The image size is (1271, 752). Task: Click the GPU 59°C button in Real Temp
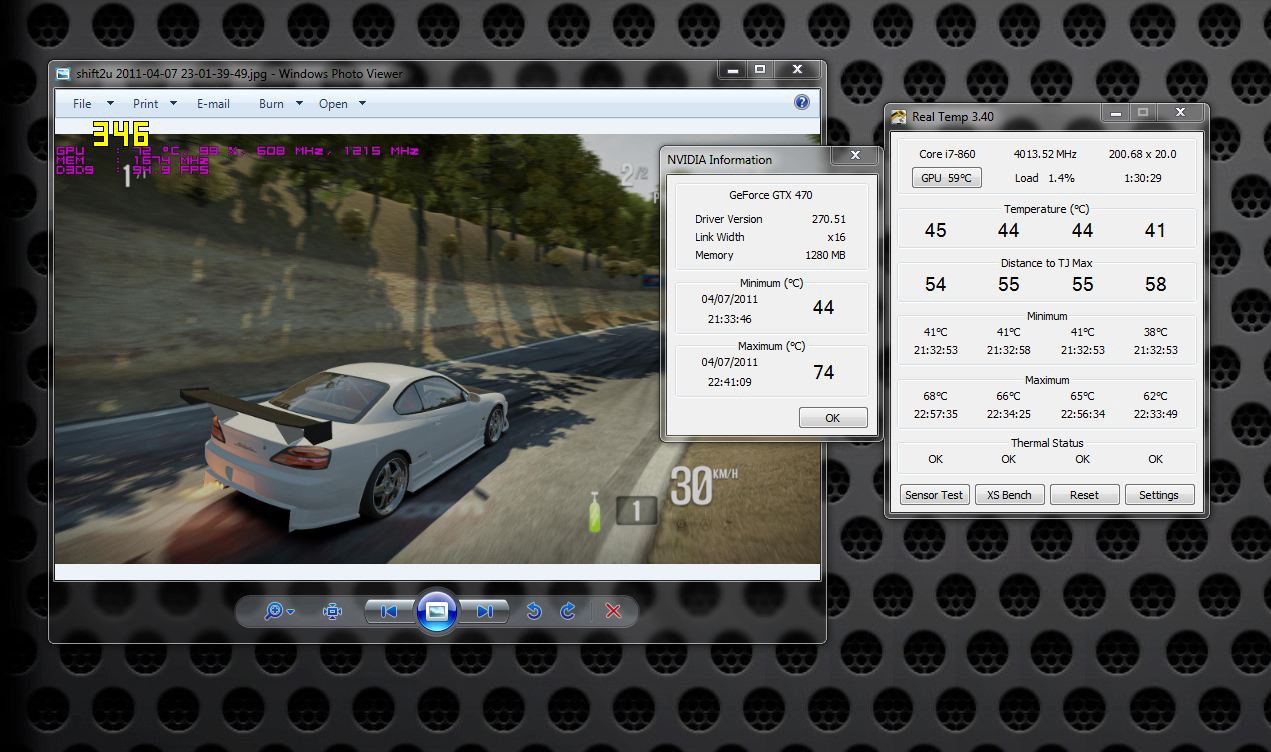(x=947, y=177)
